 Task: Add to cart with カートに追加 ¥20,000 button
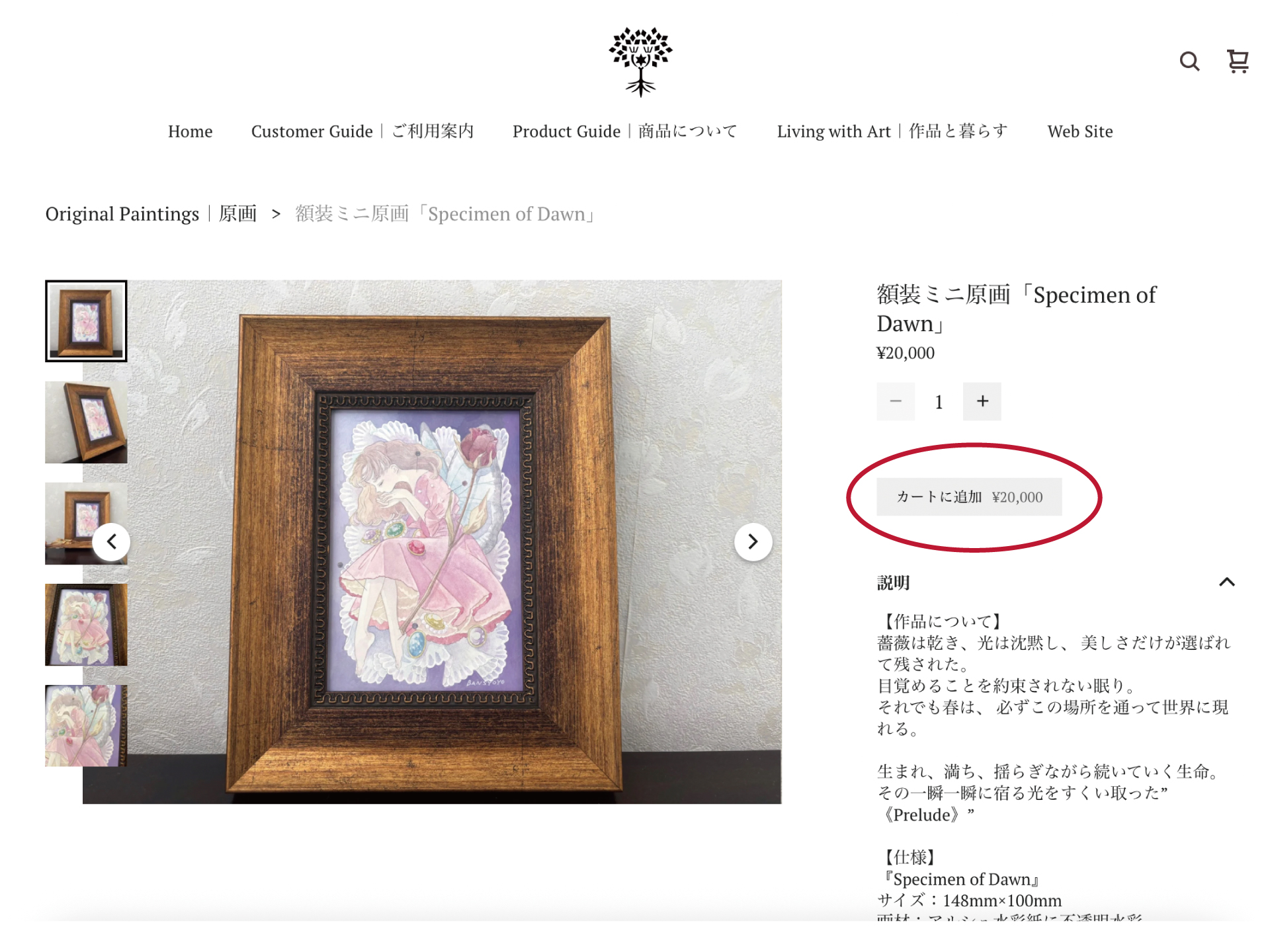[x=969, y=496]
